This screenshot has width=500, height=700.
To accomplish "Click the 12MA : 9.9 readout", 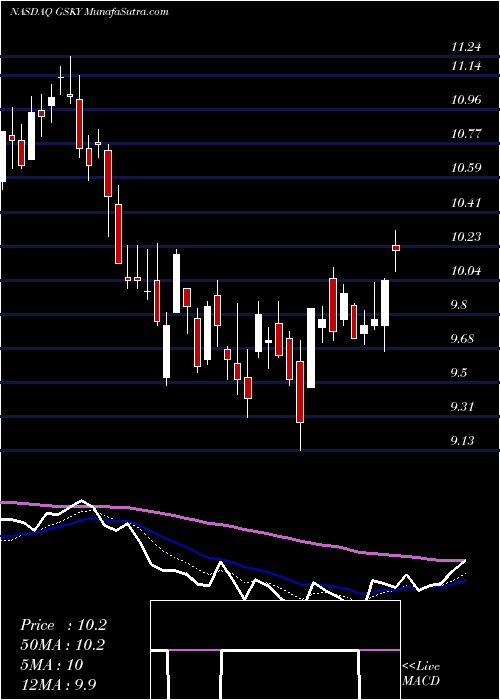I will click(58, 684).
